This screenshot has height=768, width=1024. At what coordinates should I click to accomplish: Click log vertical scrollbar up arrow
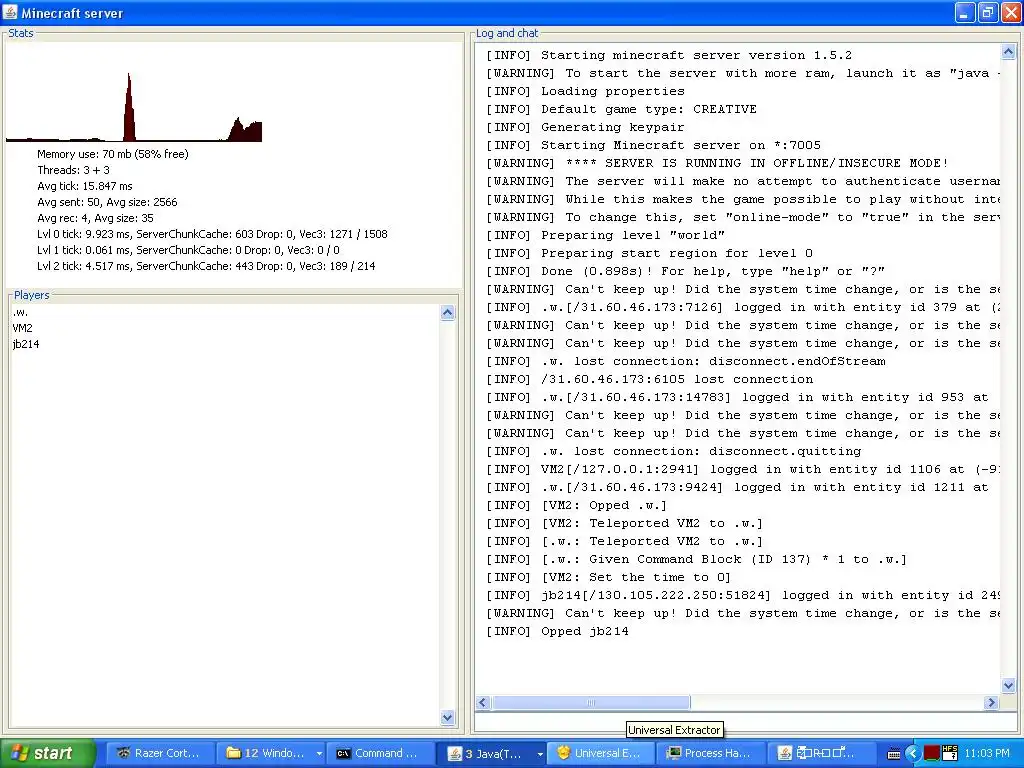pyautogui.click(x=1008, y=52)
